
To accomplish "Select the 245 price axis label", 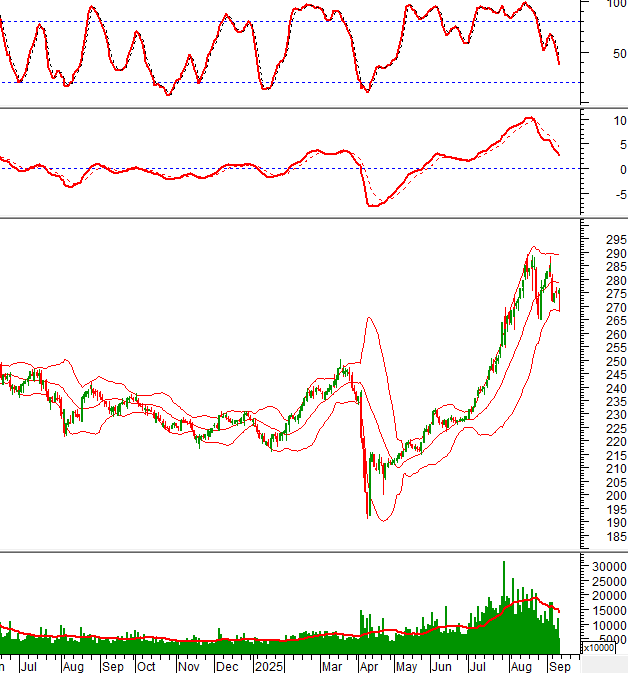I will (616, 375).
